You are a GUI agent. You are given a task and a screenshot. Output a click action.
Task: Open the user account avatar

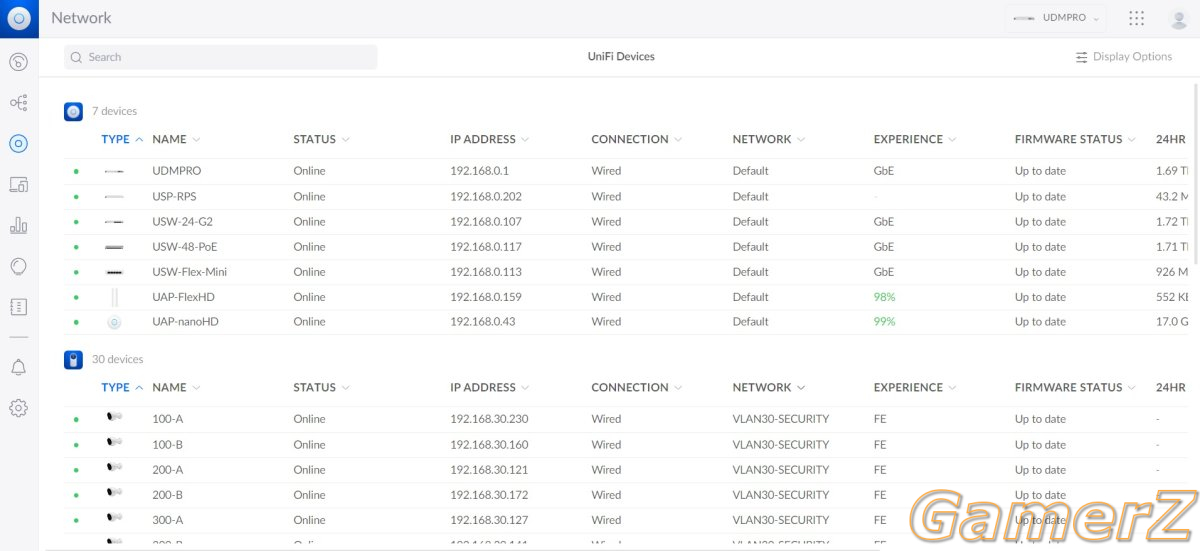click(x=1178, y=18)
